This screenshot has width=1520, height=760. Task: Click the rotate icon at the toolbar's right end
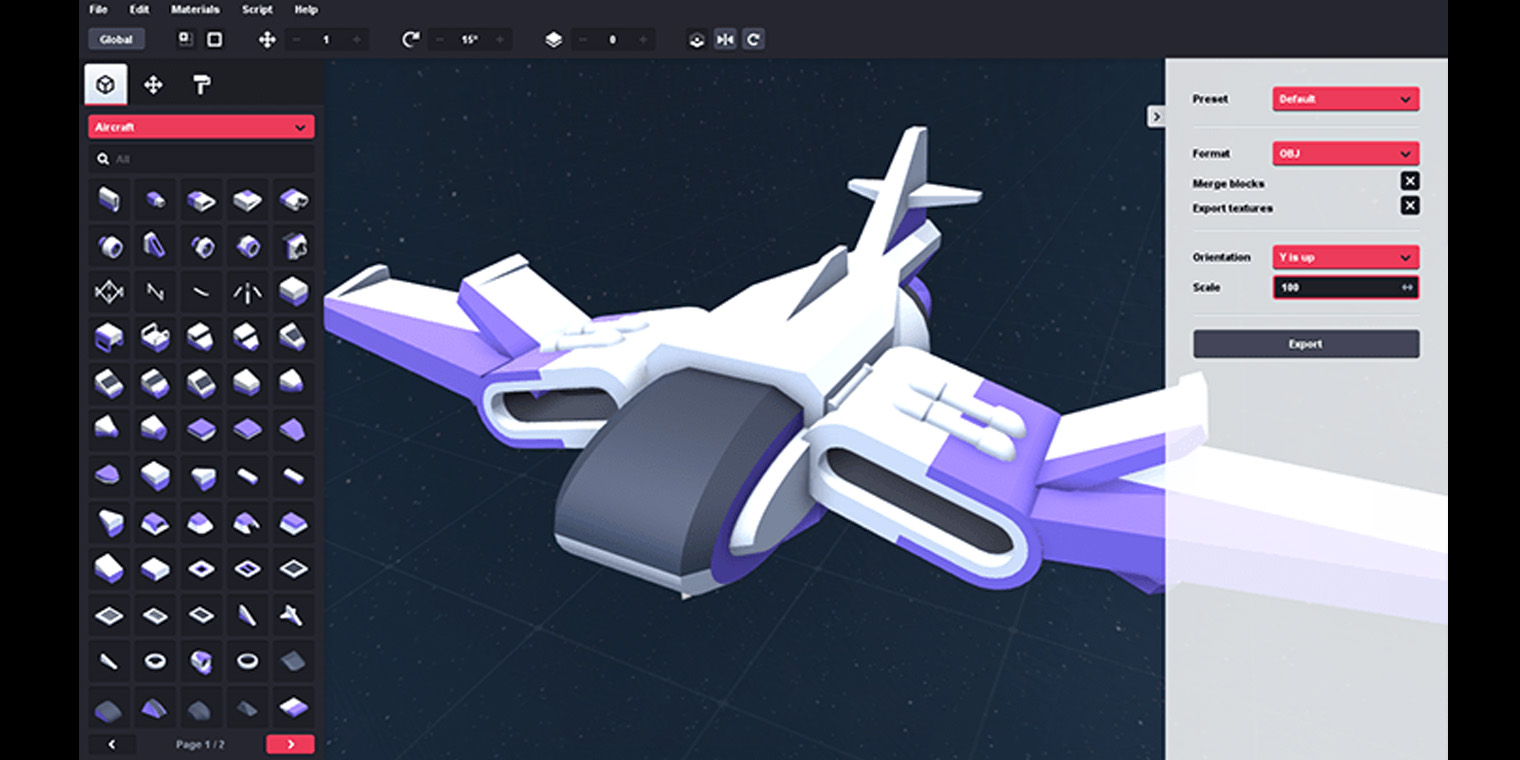[x=753, y=40]
